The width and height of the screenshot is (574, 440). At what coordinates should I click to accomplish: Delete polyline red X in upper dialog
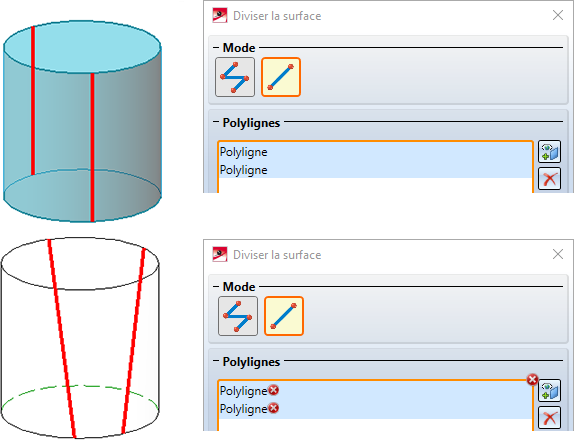[549, 179]
